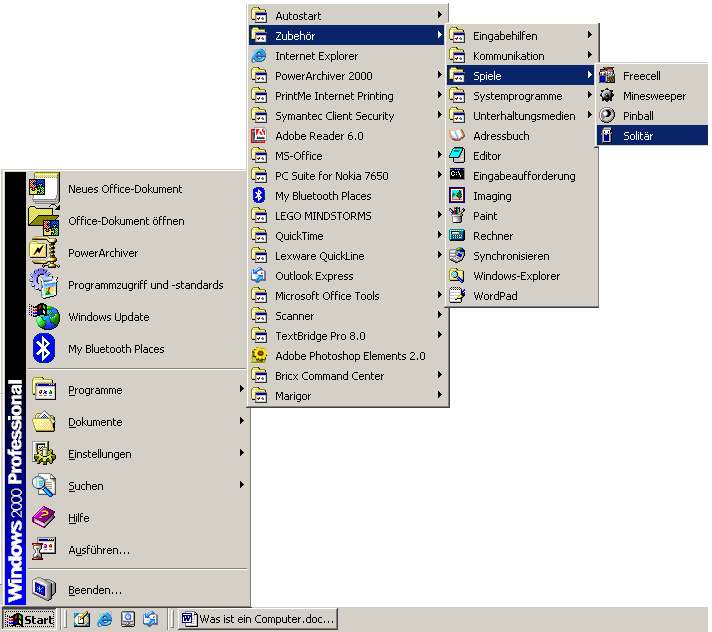This screenshot has width=712, height=632.
Task: Click the Internet Explorer quick launch icon
Action: 105,619
